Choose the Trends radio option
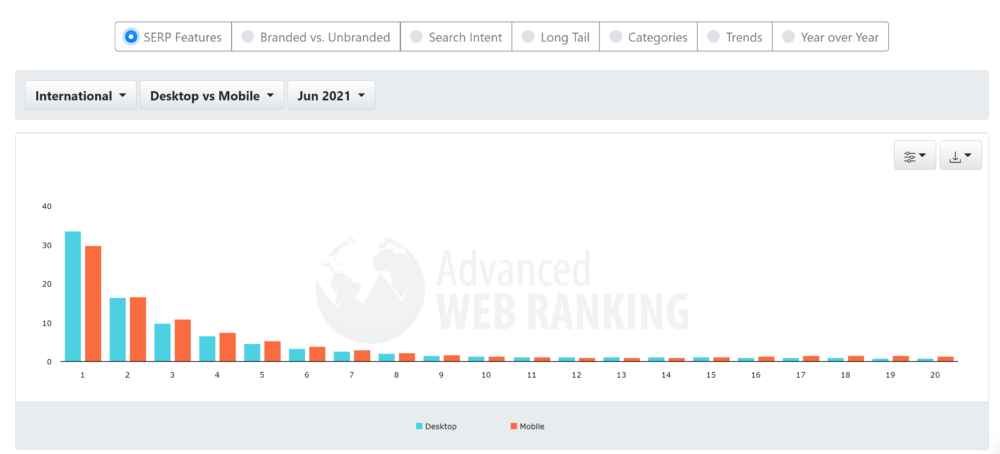 point(735,37)
